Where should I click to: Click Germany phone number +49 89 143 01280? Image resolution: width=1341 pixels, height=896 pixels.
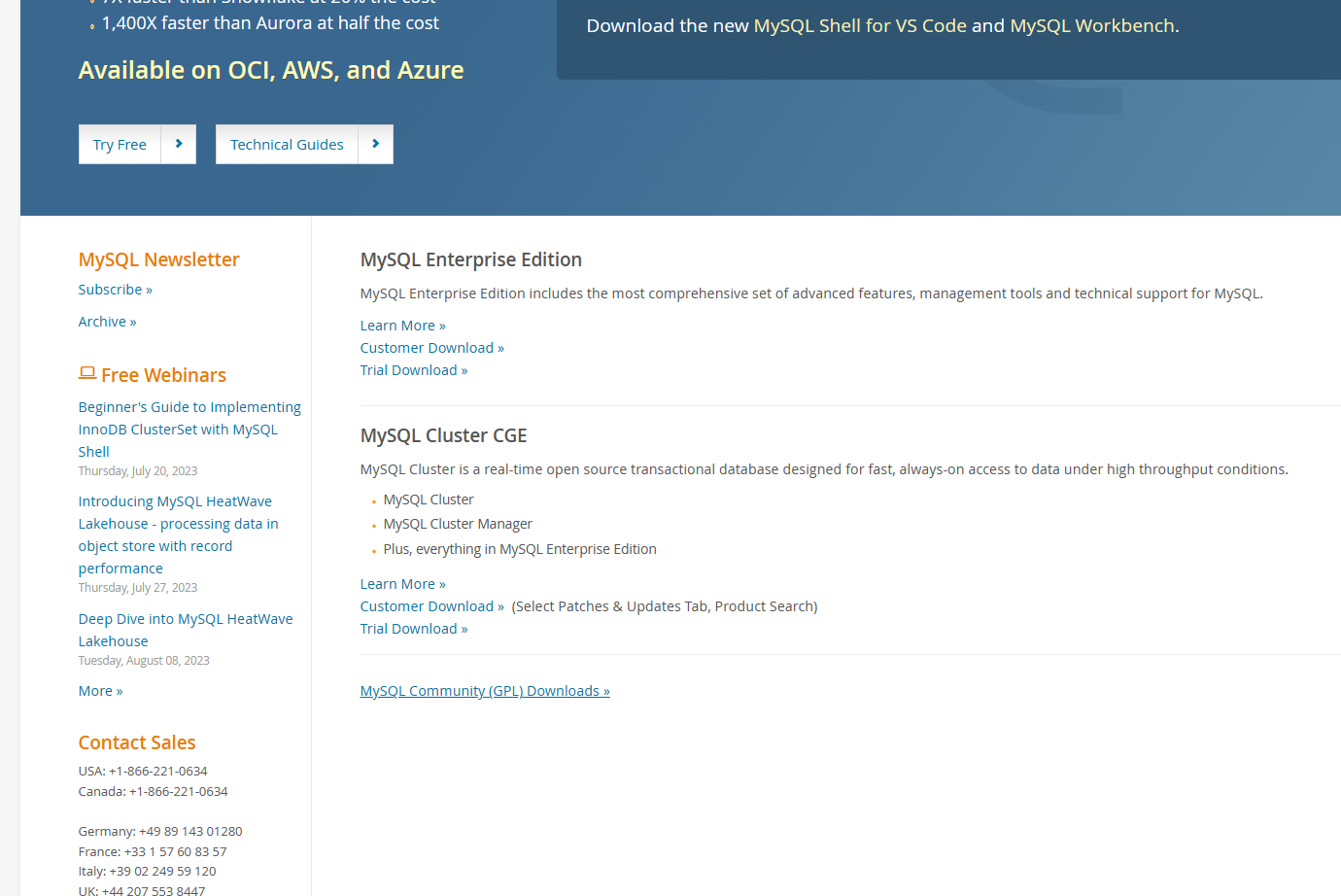tap(190, 832)
